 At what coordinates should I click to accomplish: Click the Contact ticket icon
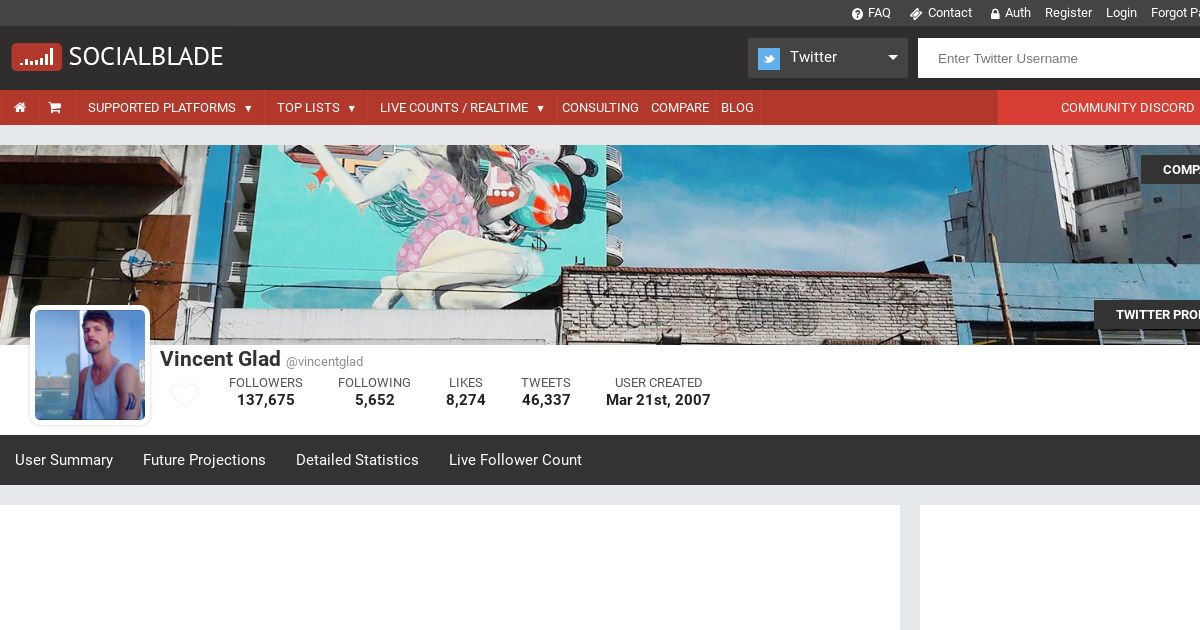(915, 14)
